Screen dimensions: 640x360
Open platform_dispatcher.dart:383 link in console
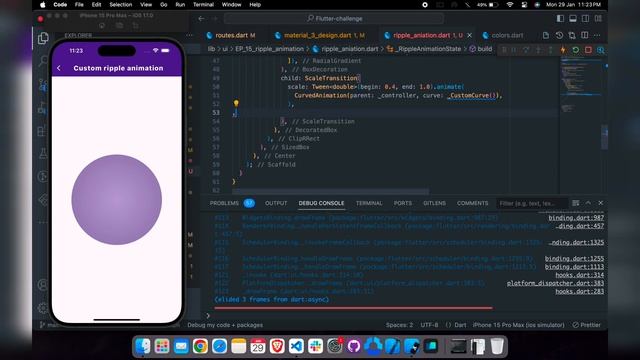(555, 283)
